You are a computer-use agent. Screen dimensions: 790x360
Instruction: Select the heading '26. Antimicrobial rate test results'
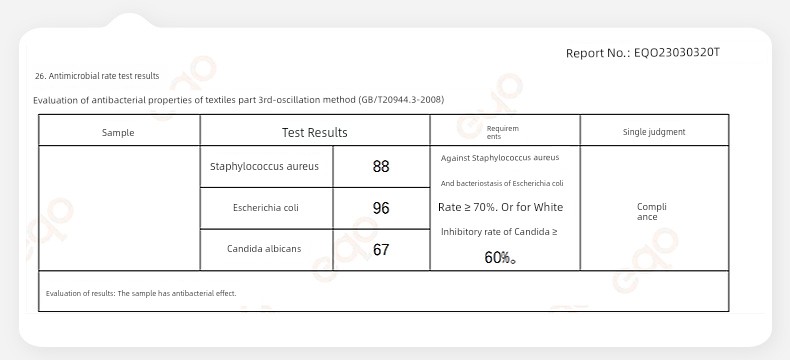coord(97,76)
